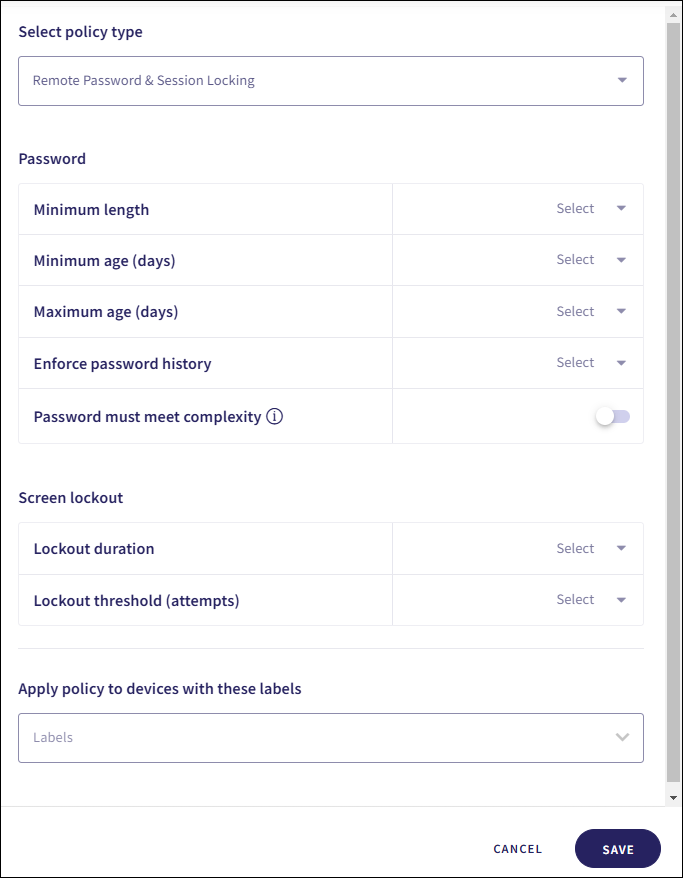Click CANCEL to discard changes

click(517, 848)
